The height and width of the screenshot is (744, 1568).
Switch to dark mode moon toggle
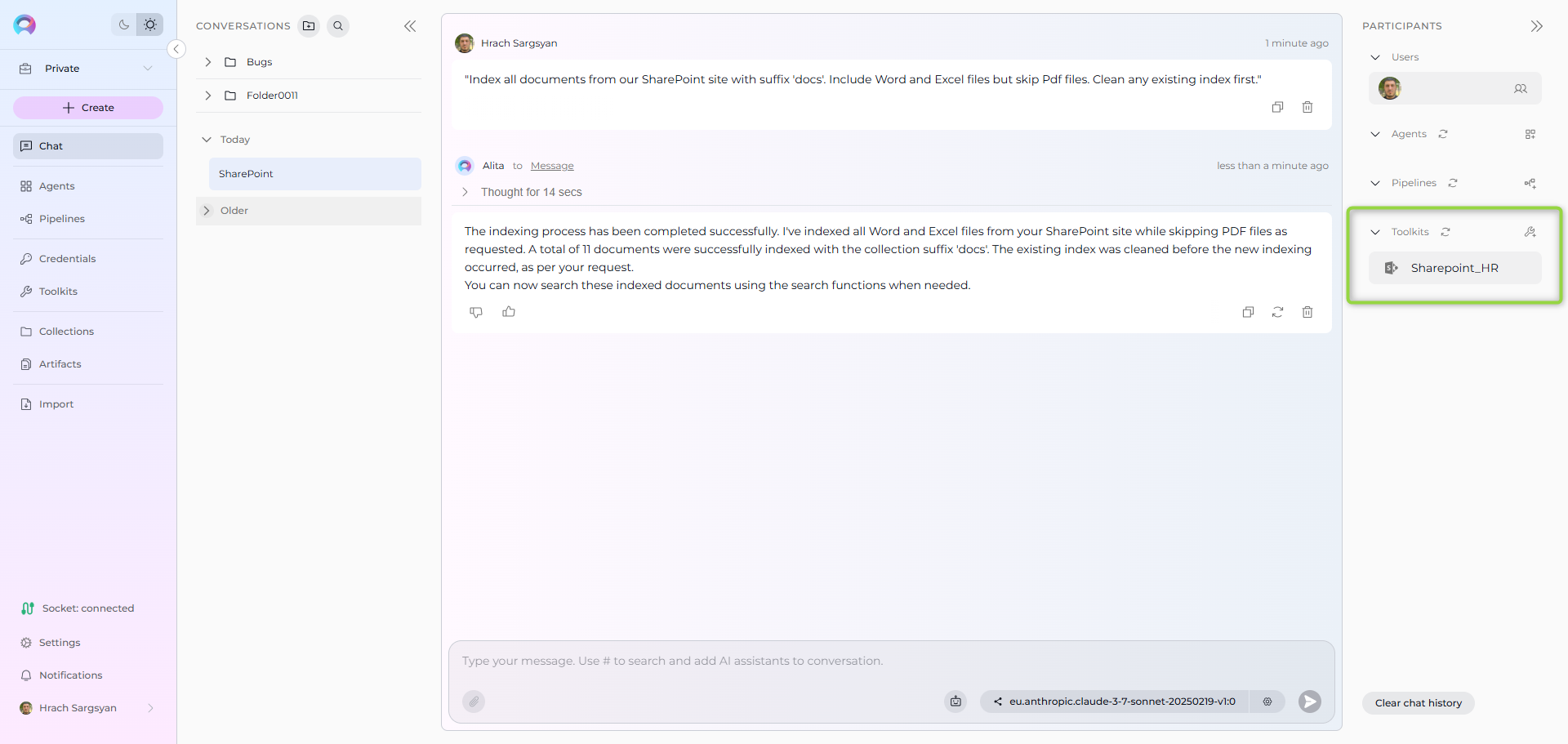tap(124, 25)
